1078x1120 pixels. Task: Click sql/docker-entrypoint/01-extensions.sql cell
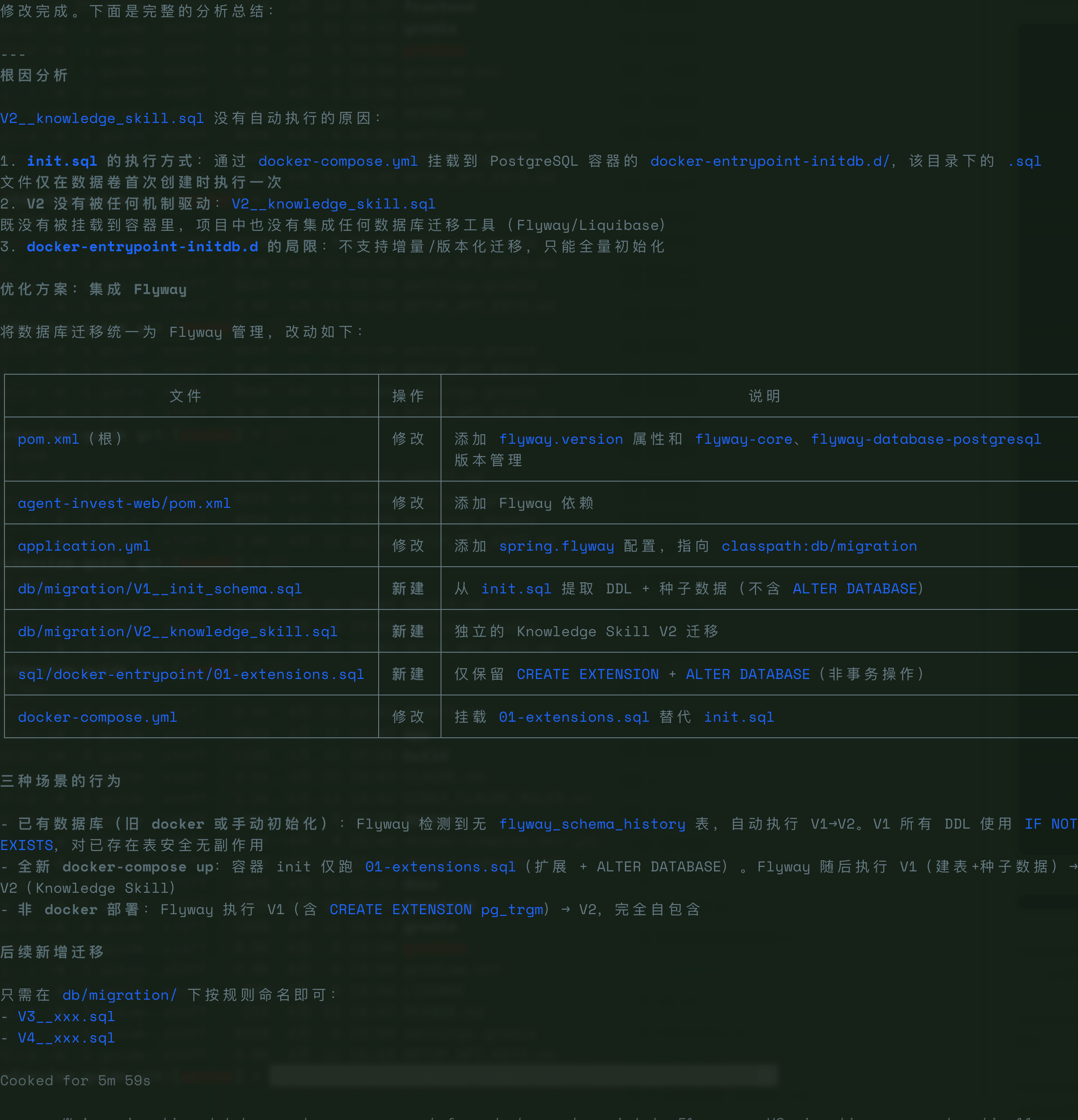pos(191,674)
